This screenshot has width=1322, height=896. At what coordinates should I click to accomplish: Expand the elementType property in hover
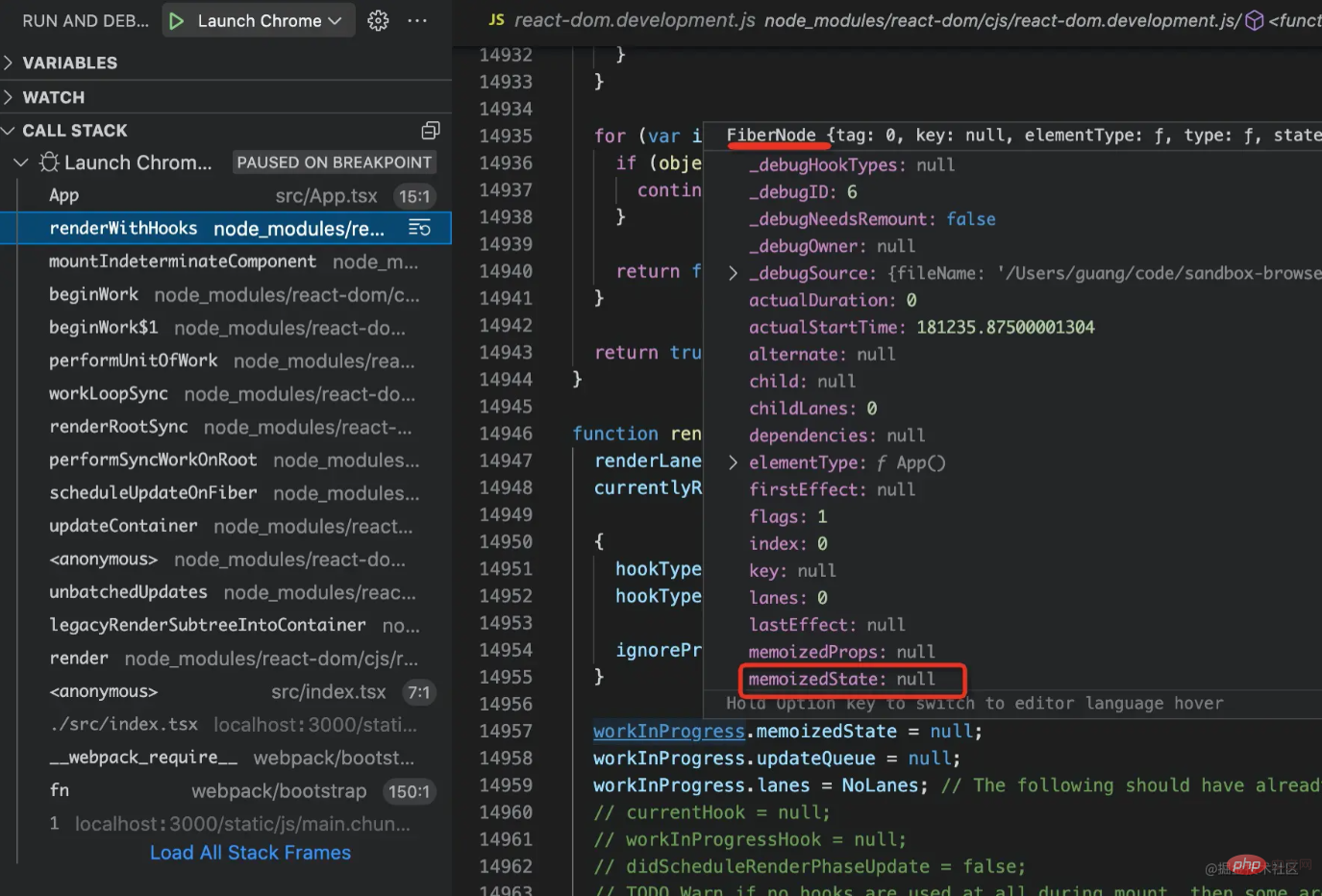click(x=733, y=463)
